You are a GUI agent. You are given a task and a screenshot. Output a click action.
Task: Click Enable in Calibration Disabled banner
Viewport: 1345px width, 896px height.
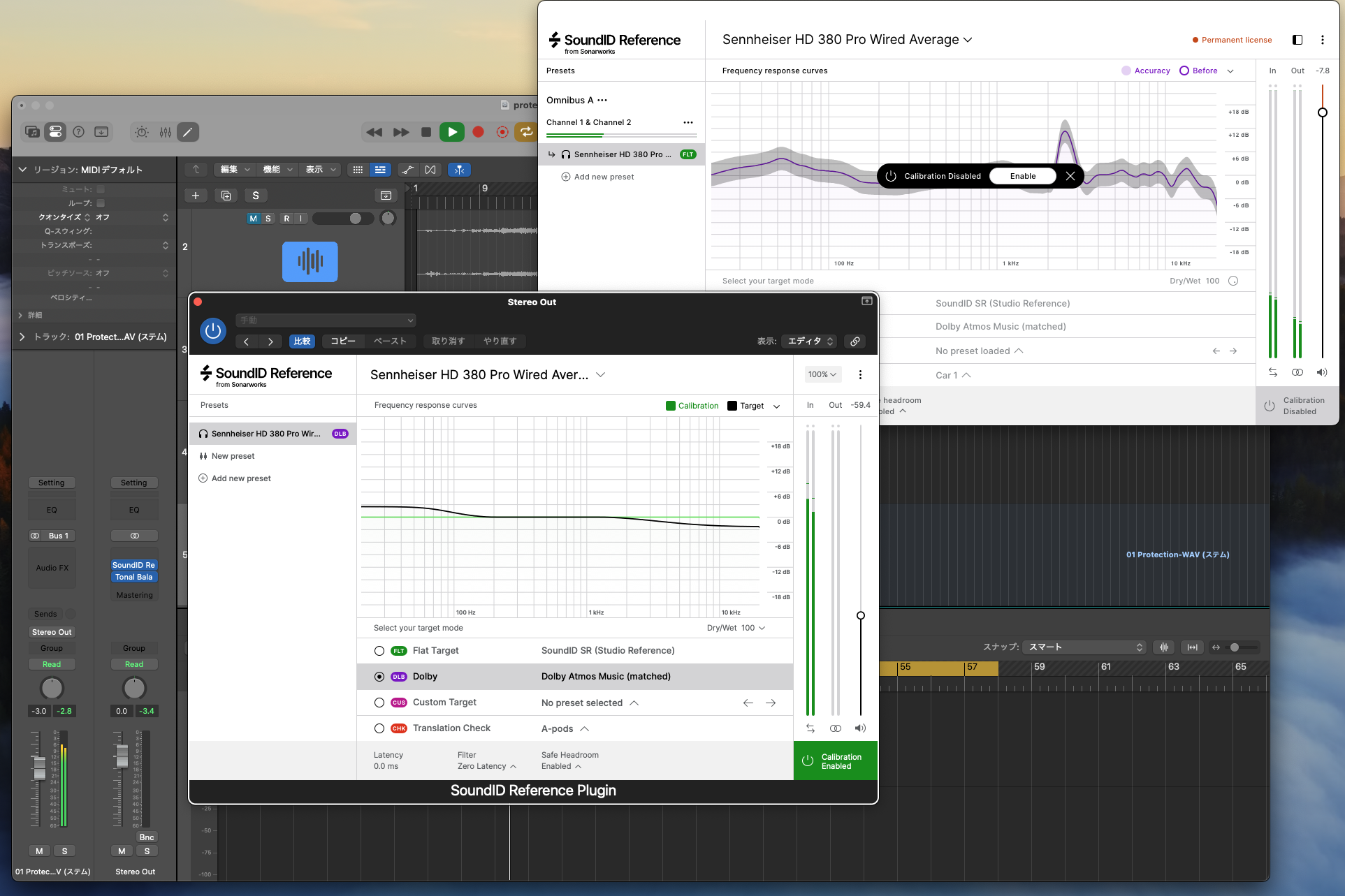pyautogui.click(x=1022, y=176)
